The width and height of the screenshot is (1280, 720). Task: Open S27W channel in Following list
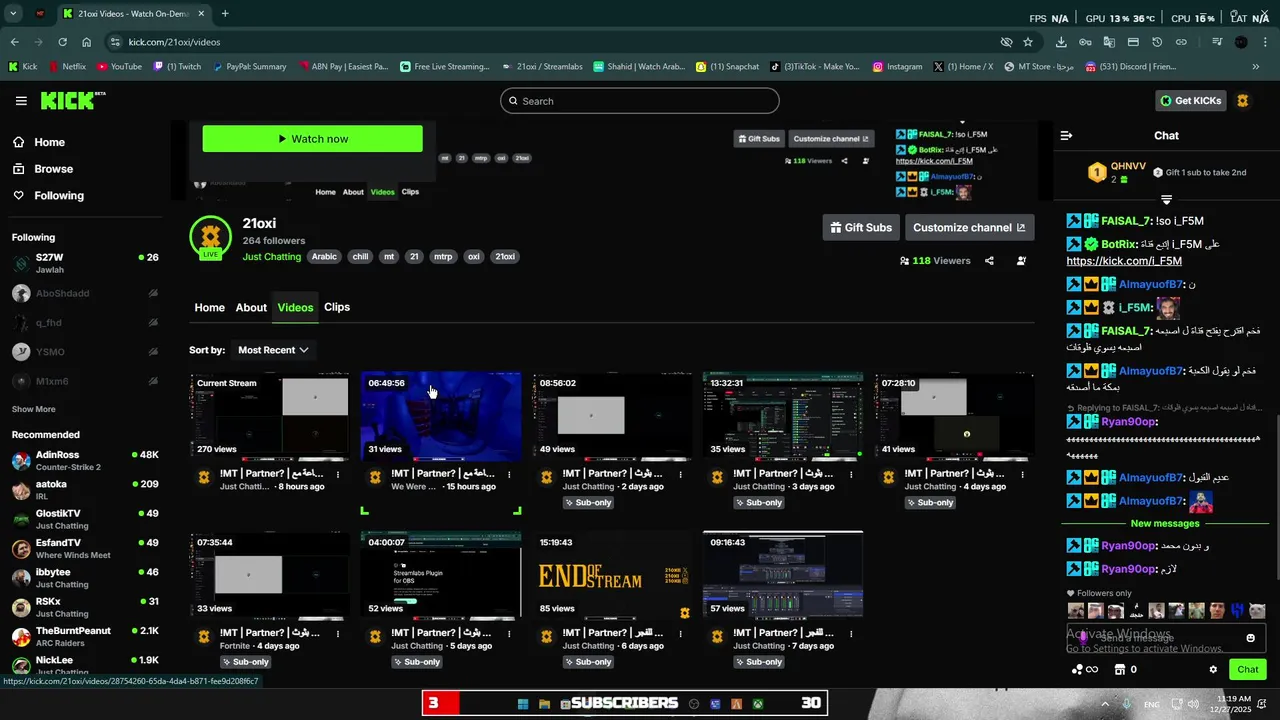pyautogui.click(x=85, y=263)
